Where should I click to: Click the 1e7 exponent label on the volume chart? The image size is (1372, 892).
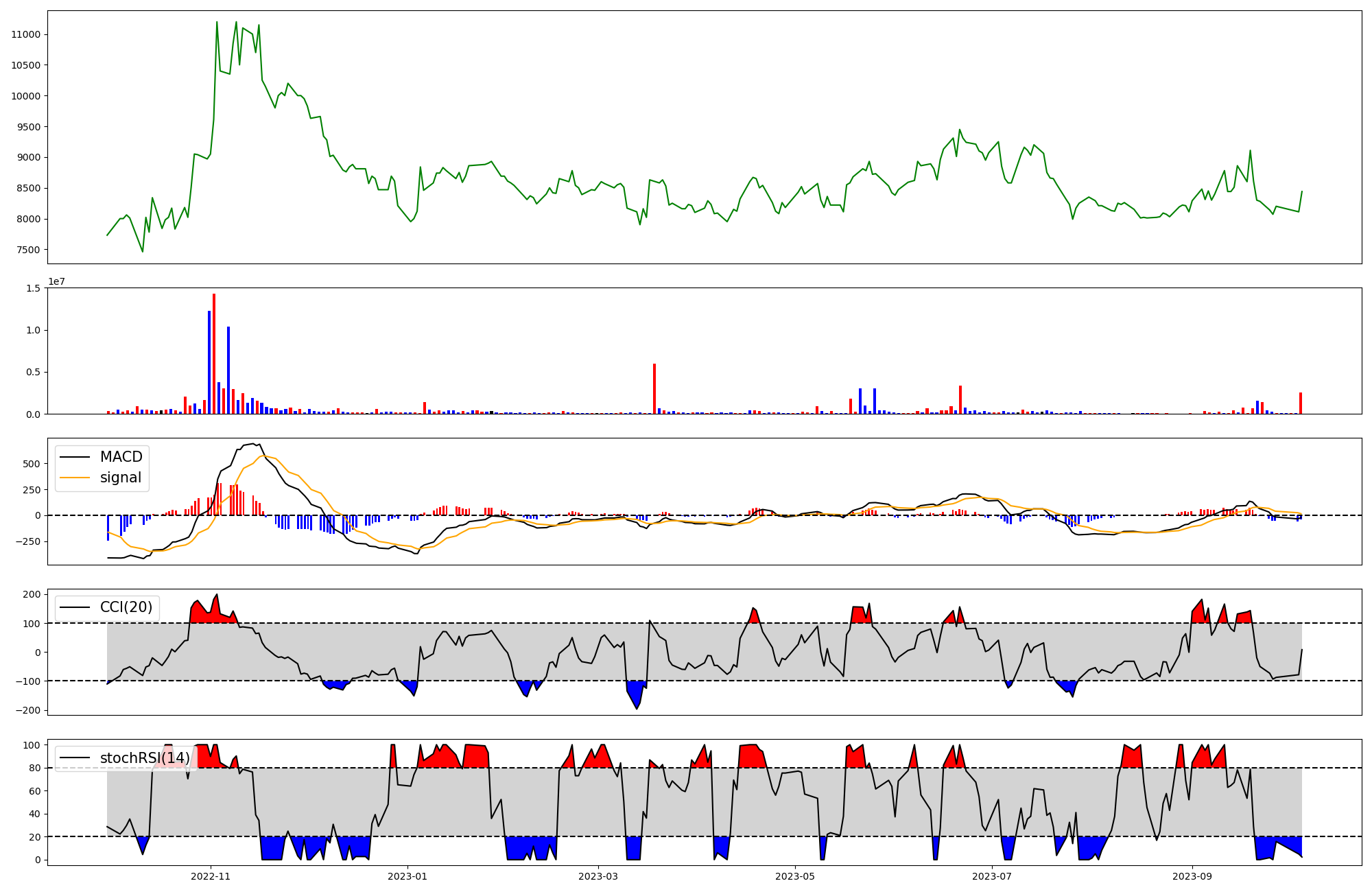56,282
